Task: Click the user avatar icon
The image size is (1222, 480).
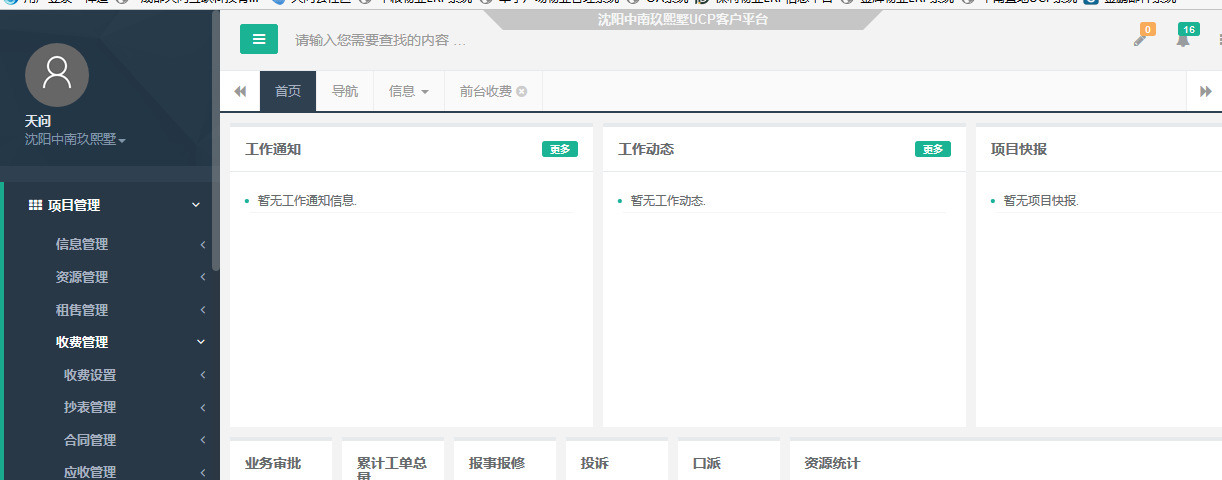Action: pyautogui.click(x=57, y=75)
